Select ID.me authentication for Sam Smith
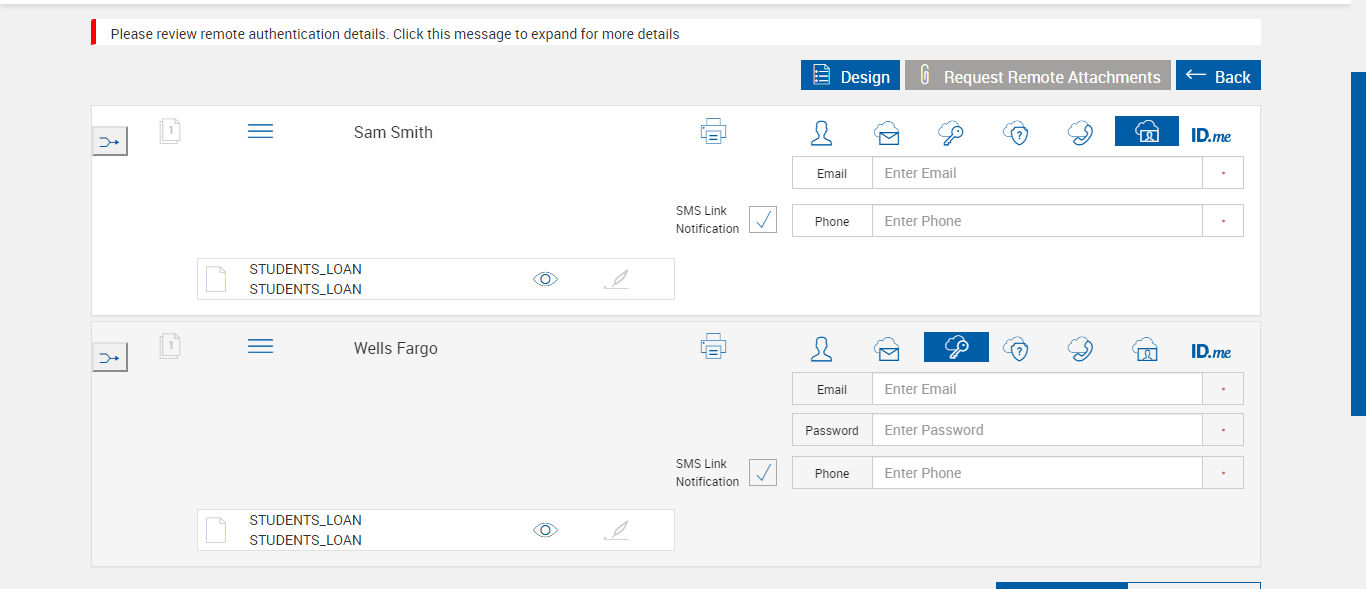Screen dimensions: 1366x589 [1211, 134]
